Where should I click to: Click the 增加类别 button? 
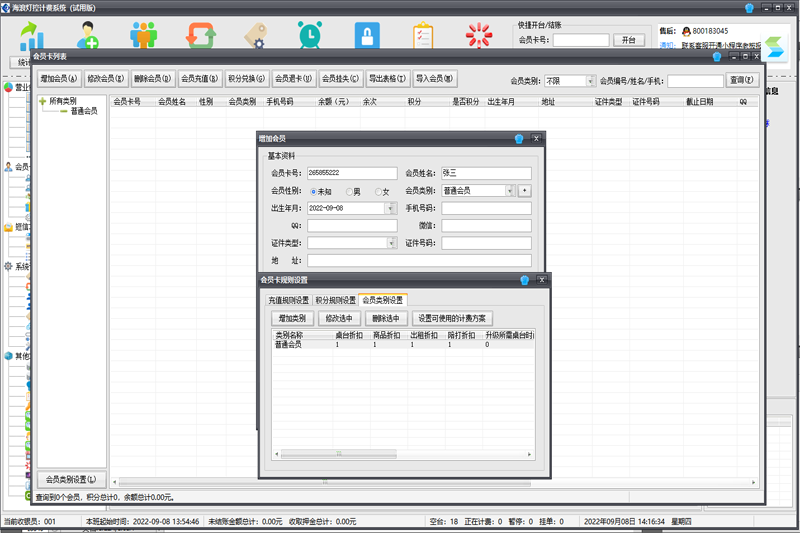pos(291,319)
